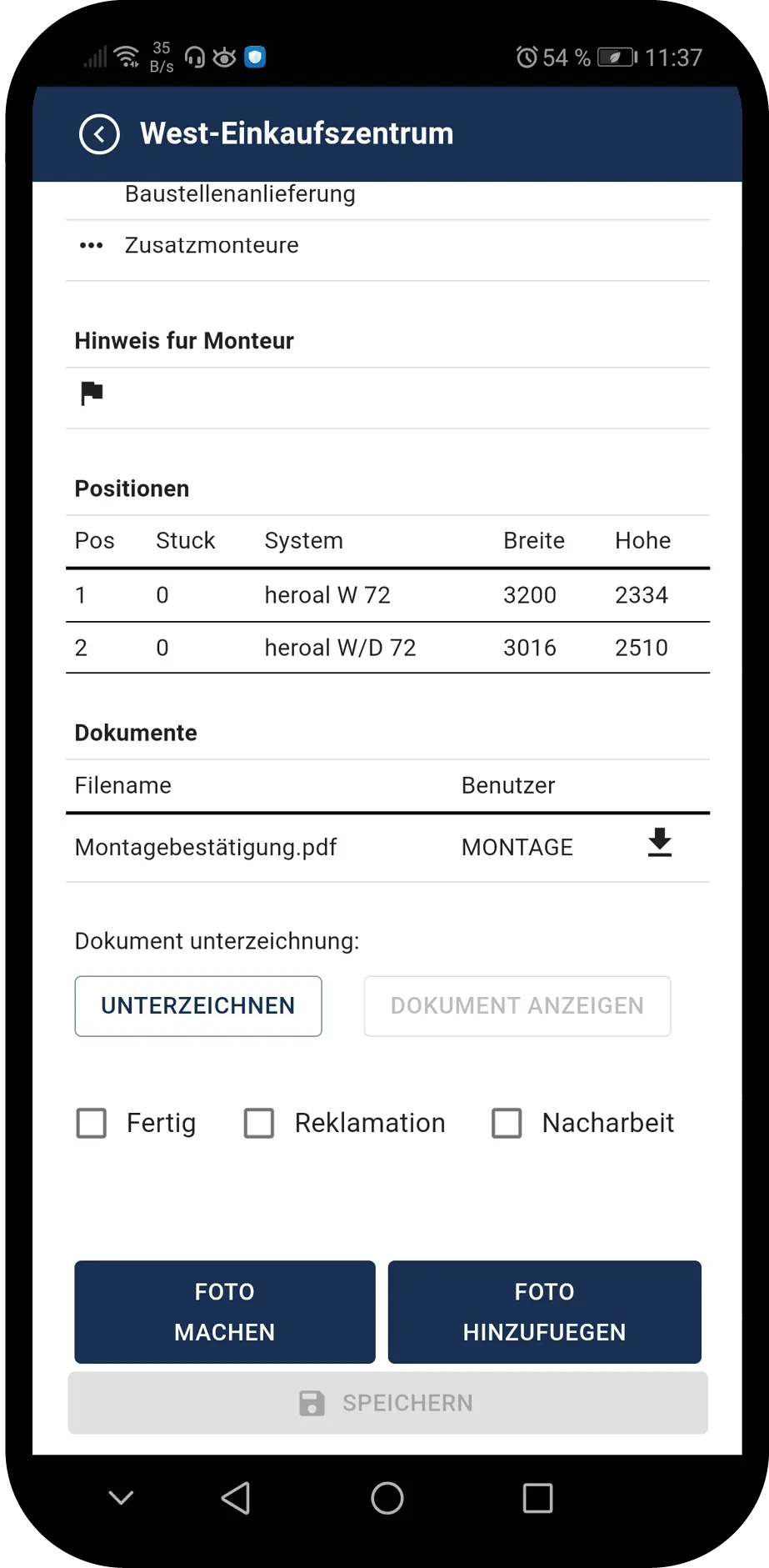Tap the flag icon under Hinweis
The image size is (769, 1568).
[92, 393]
